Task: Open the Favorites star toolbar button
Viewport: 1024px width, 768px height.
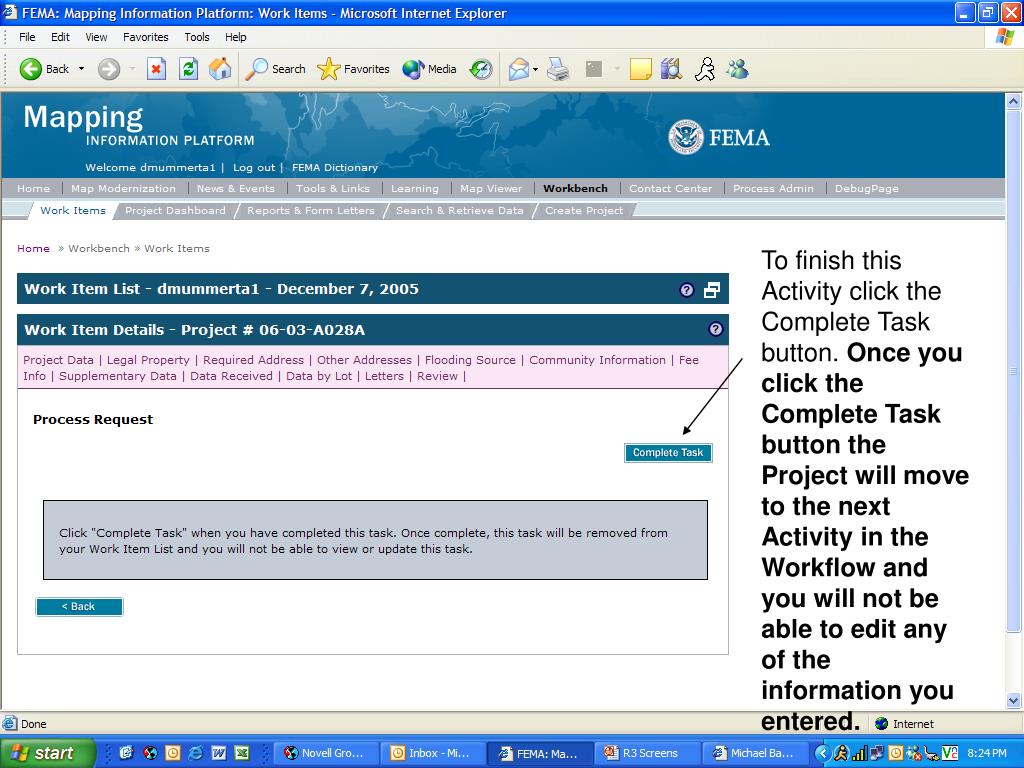Action: coord(353,69)
